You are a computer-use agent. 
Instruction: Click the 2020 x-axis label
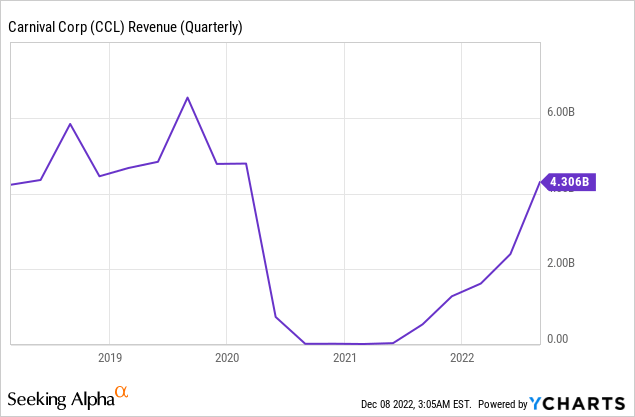click(227, 358)
